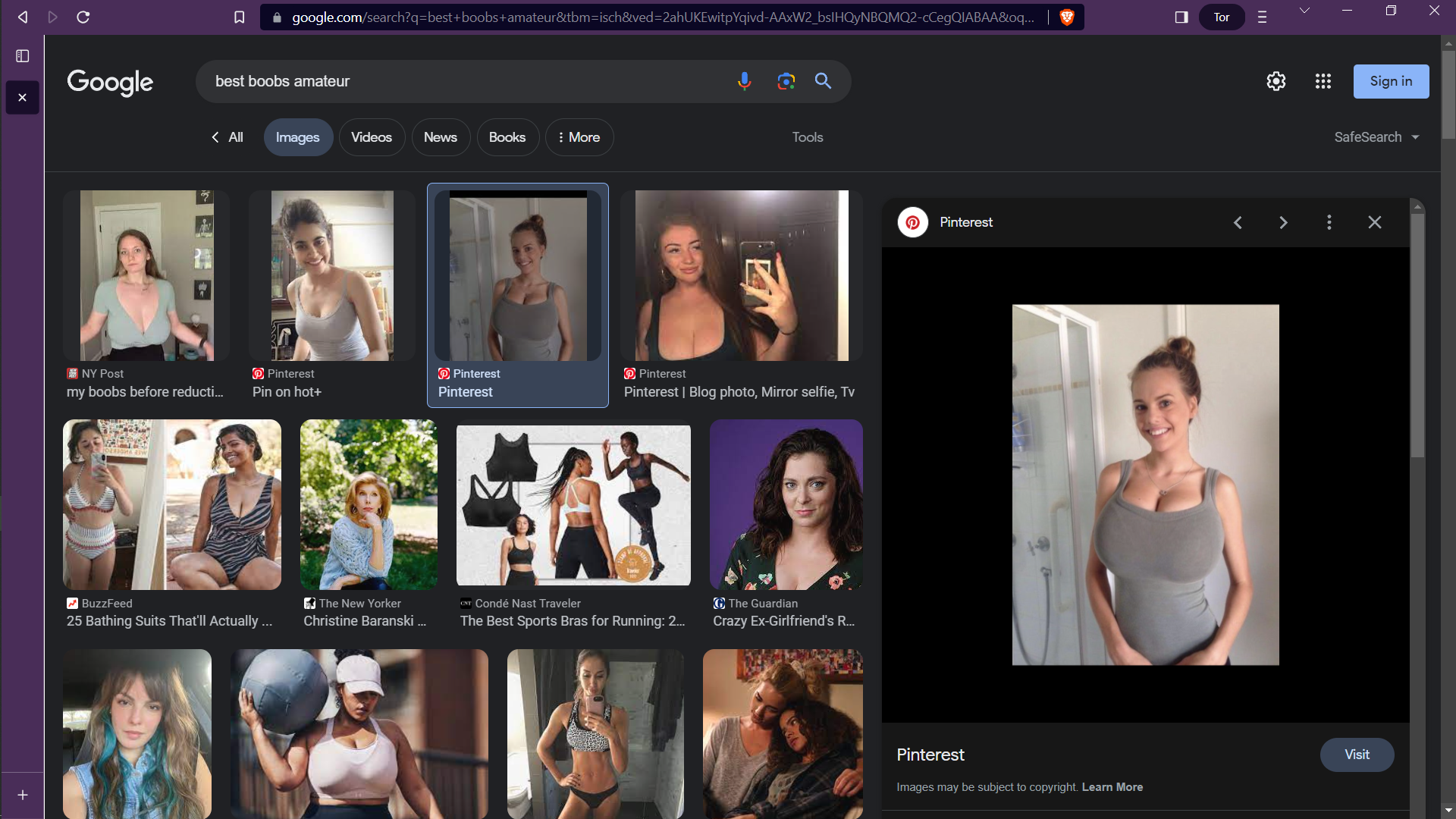Switch to the Videos tab

(372, 137)
